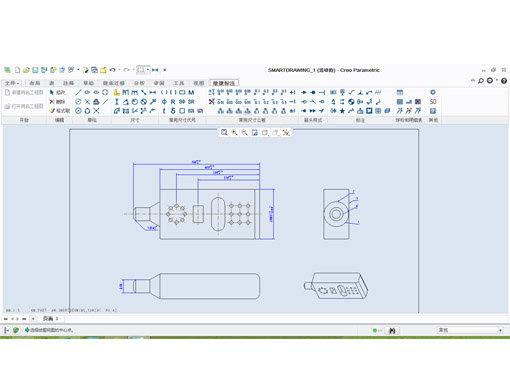The width and height of the screenshot is (510, 390).
Task: Zoom out using the graphics toolbar
Action: point(244,132)
